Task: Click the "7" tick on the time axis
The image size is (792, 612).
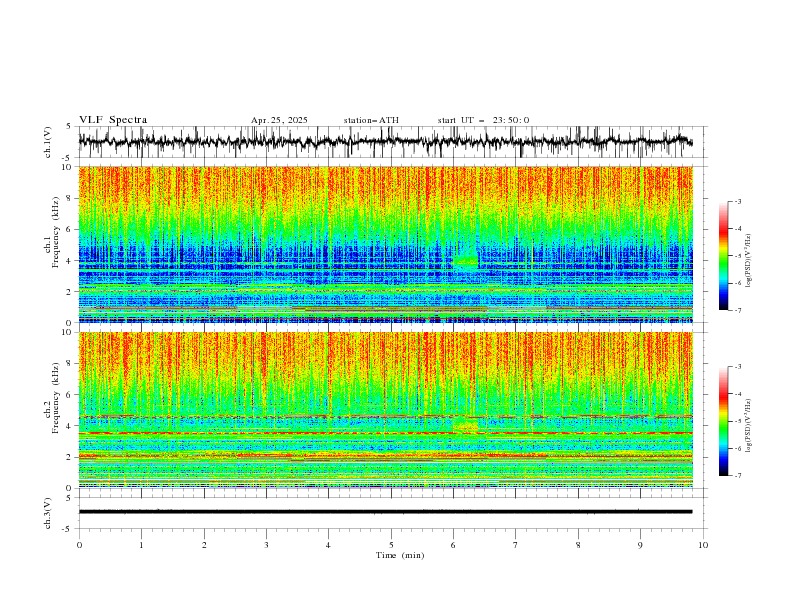Action: 516,545
